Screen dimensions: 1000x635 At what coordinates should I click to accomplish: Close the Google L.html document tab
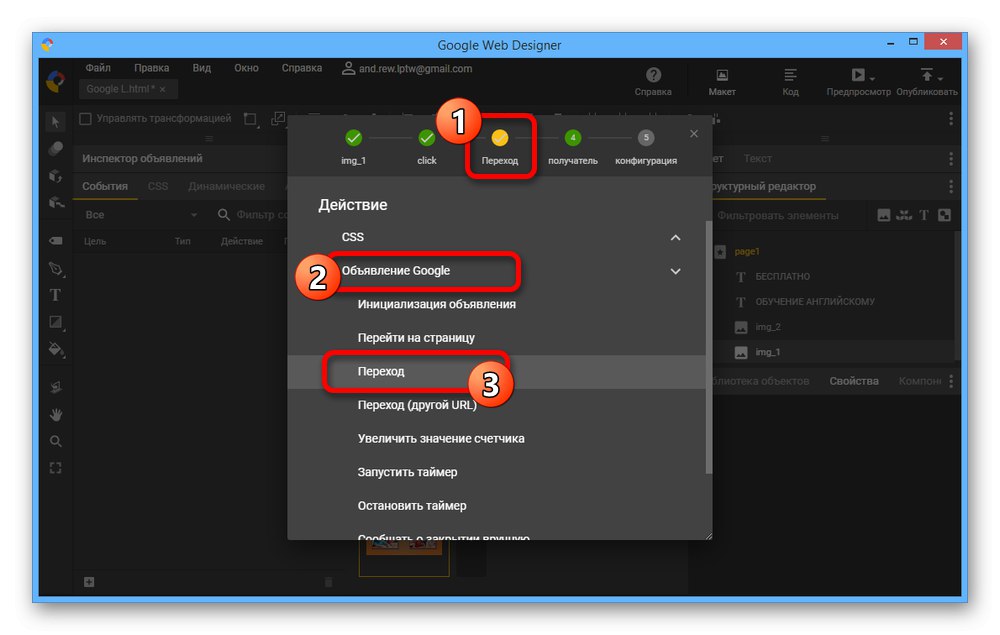pyautogui.click(x=163, y=89)
